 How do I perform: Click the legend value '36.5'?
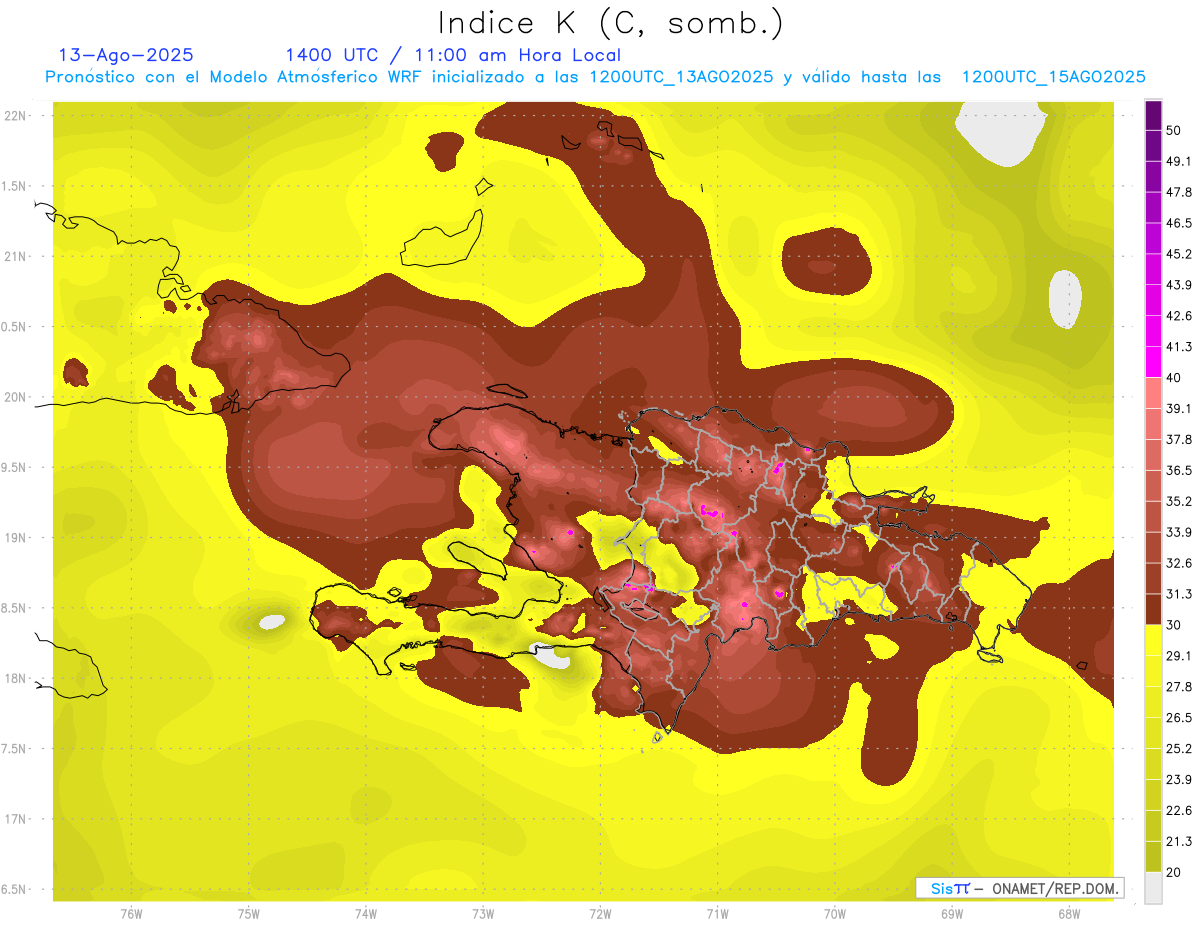pos(1179,470)
